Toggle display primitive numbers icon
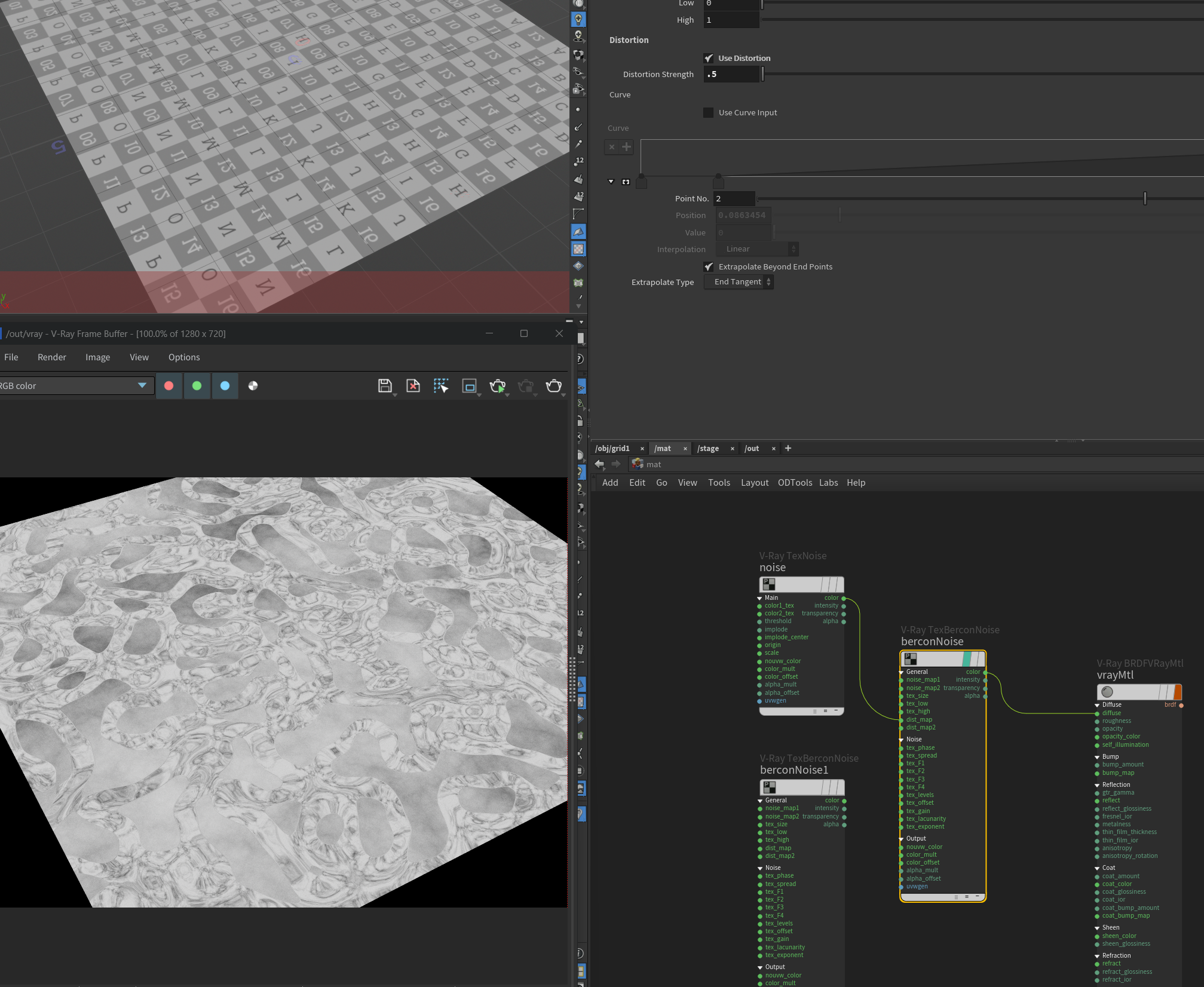The height and width of the screenshot is (987, 1204). (578, 197)
